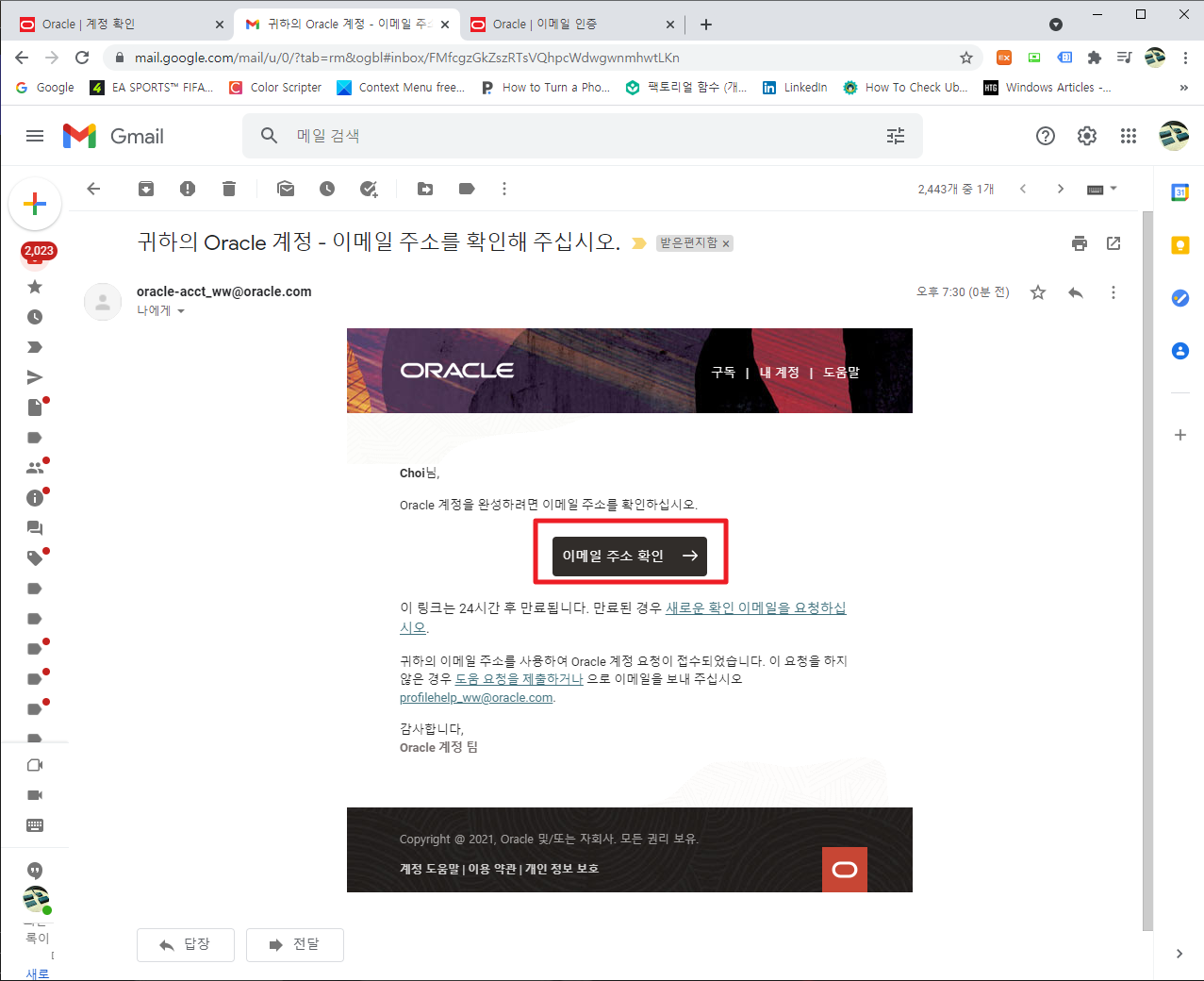Open Google Tasks side panel
Viewport: 1204px width, 981px height.
(x=1179, y=298)
